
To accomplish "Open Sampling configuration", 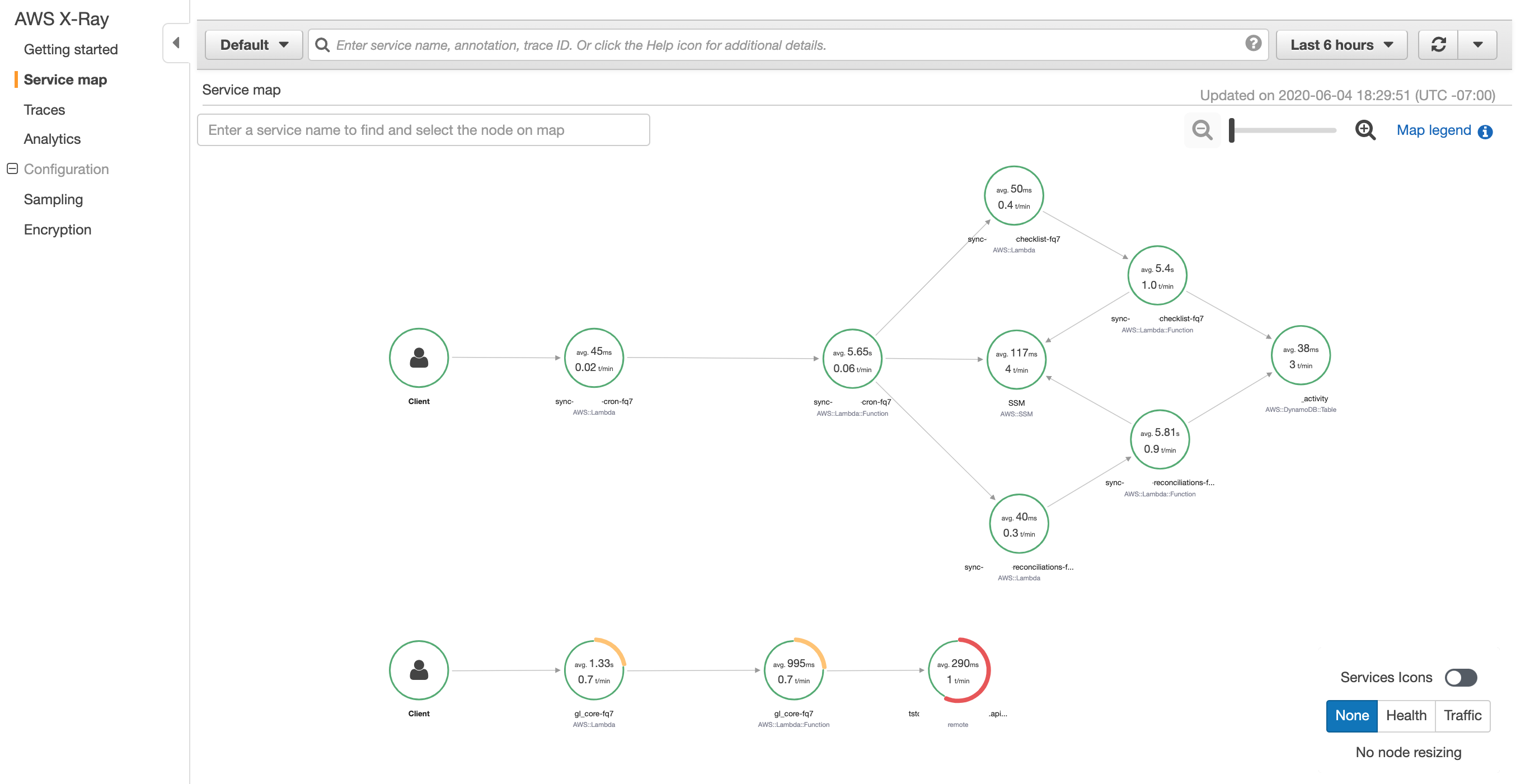I will 53,200.
